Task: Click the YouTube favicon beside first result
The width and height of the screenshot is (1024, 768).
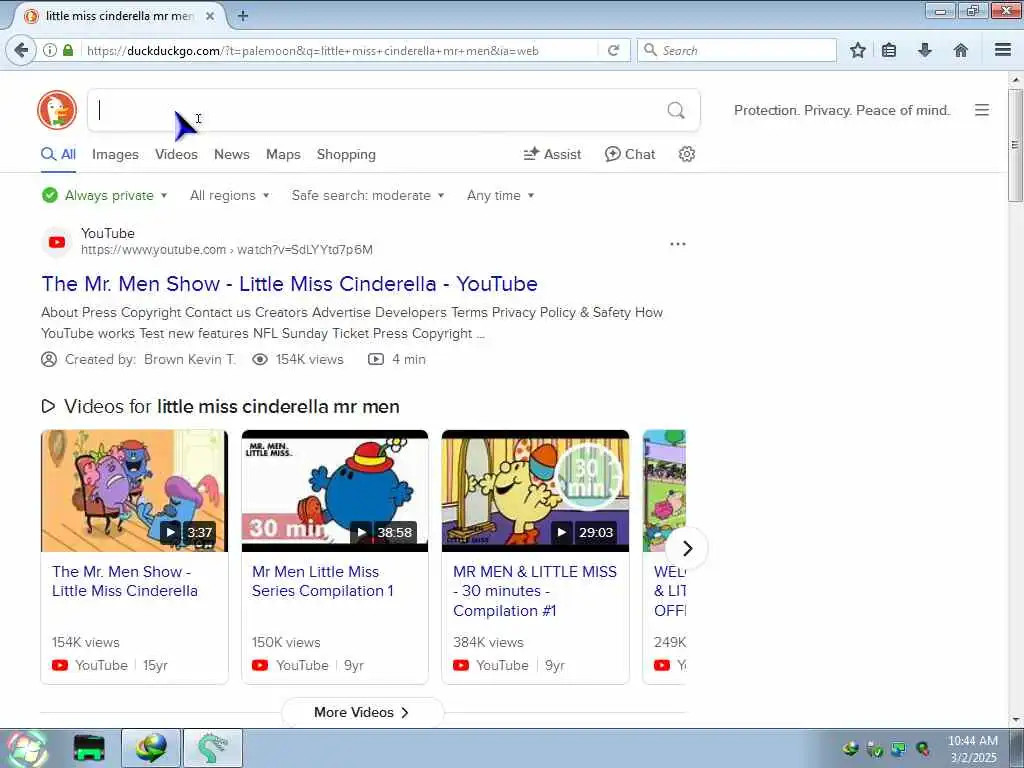Action: coord(57,242)
